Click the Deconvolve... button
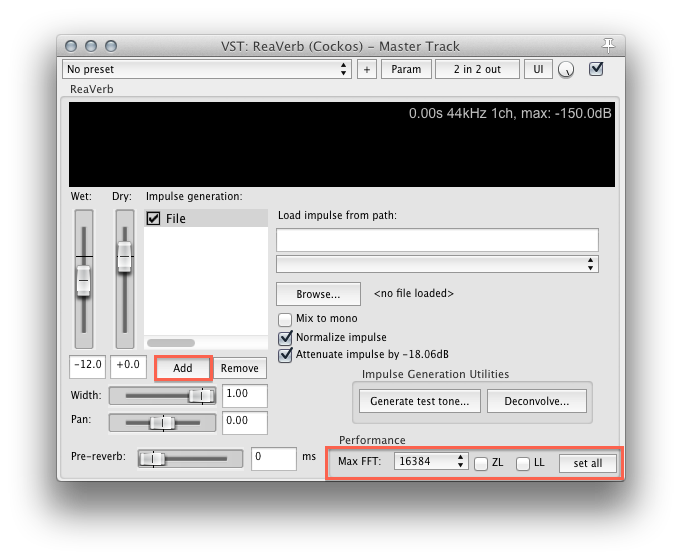This screenshot has height=560, width=682. pos(537,401)
